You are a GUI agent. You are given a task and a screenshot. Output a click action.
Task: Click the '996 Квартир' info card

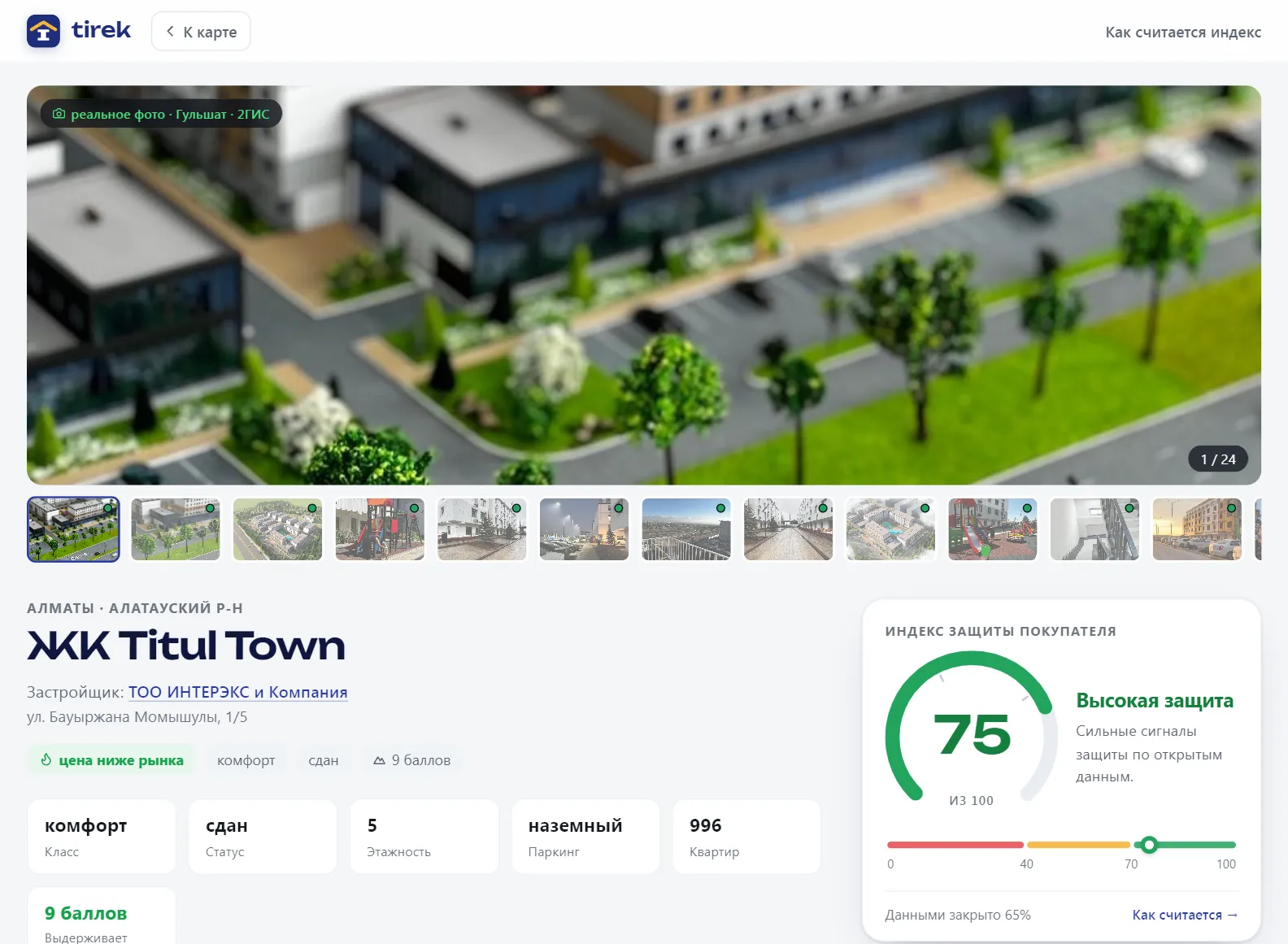pos(747,837)
